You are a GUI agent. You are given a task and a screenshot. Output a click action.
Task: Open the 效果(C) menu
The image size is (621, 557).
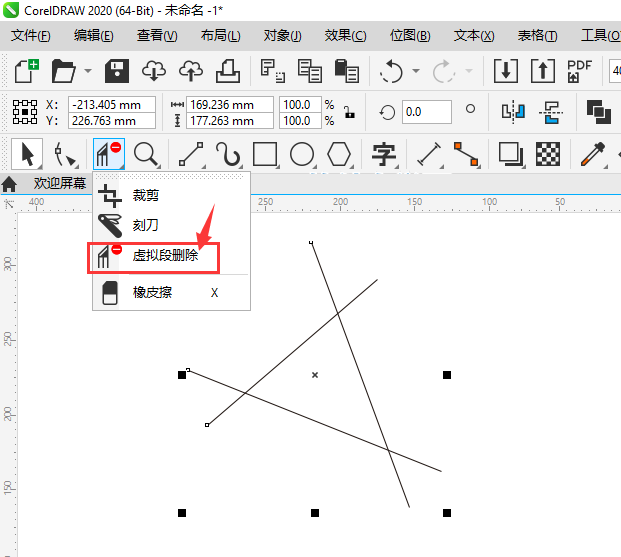click(345, 36)
